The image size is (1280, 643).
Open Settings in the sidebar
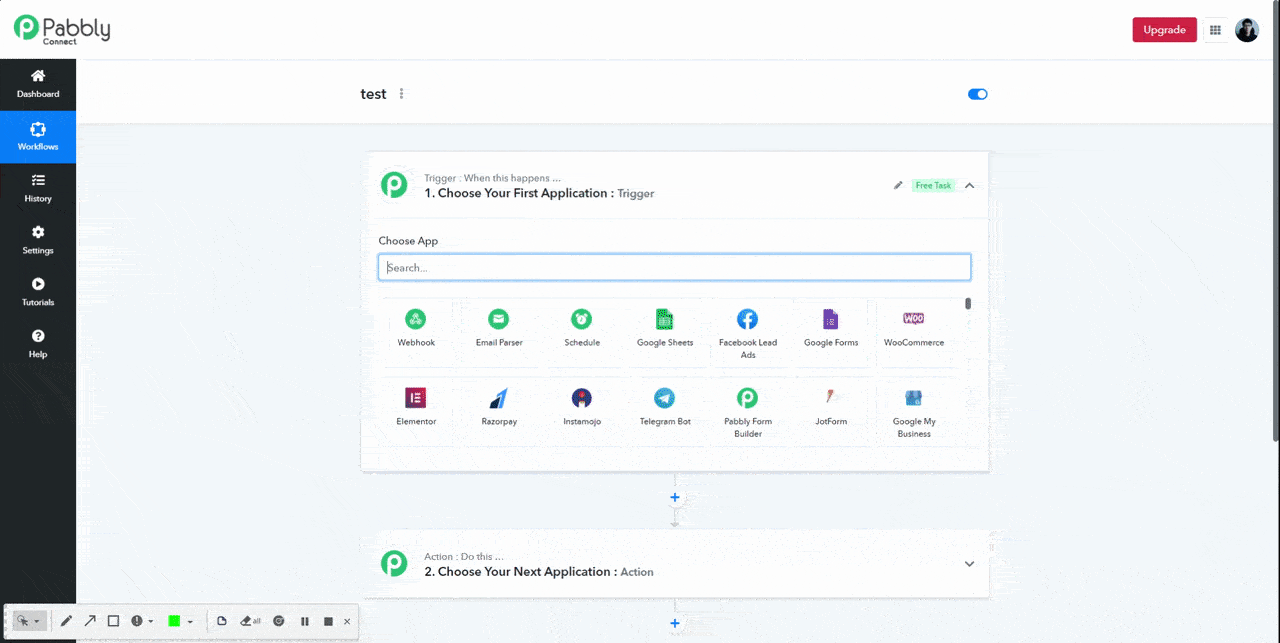[38, 240]
